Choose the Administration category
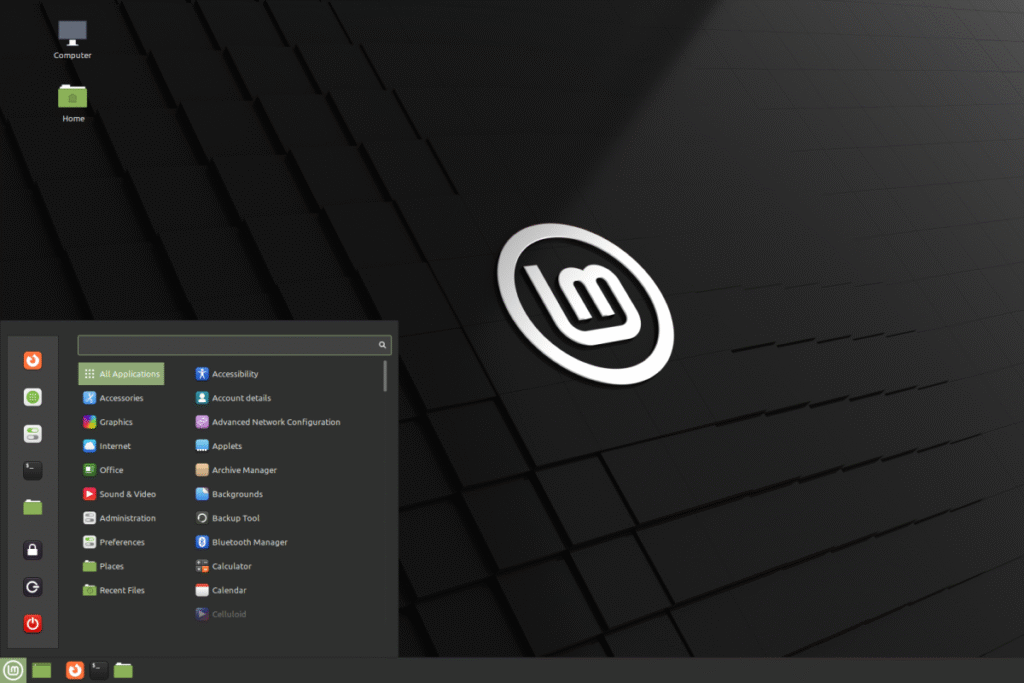 click(121, 518)
